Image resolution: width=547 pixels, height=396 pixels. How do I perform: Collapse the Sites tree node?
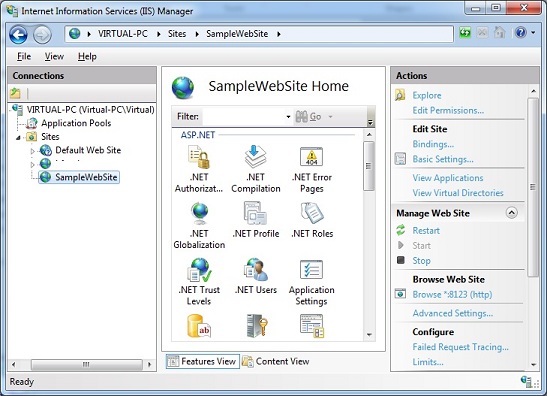pos(18,137)
